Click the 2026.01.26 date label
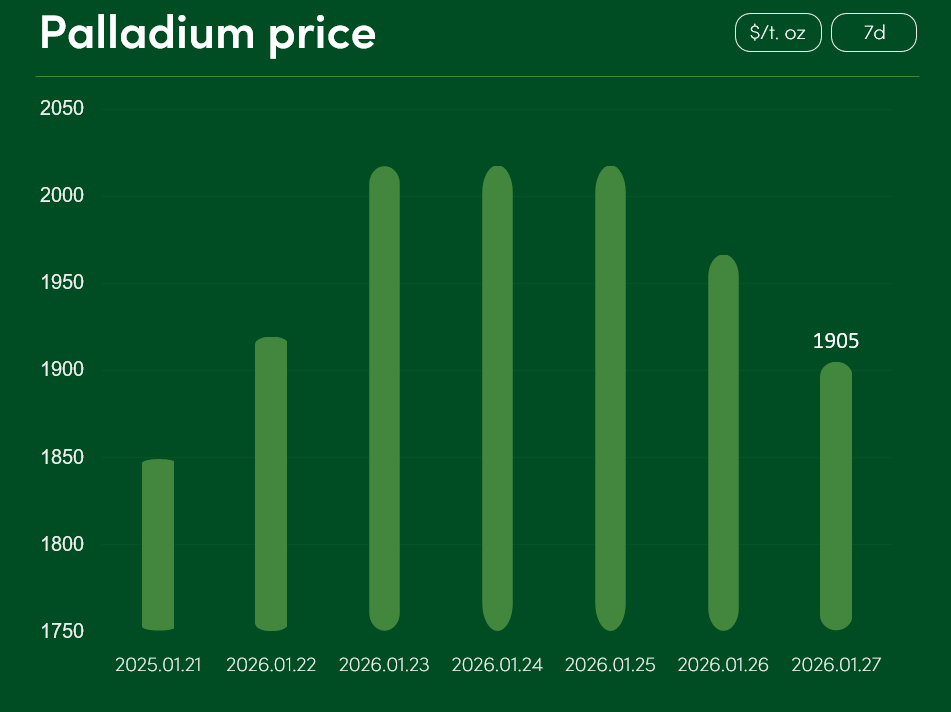Screen dimensions: 951x712 (x=723, y=665)
